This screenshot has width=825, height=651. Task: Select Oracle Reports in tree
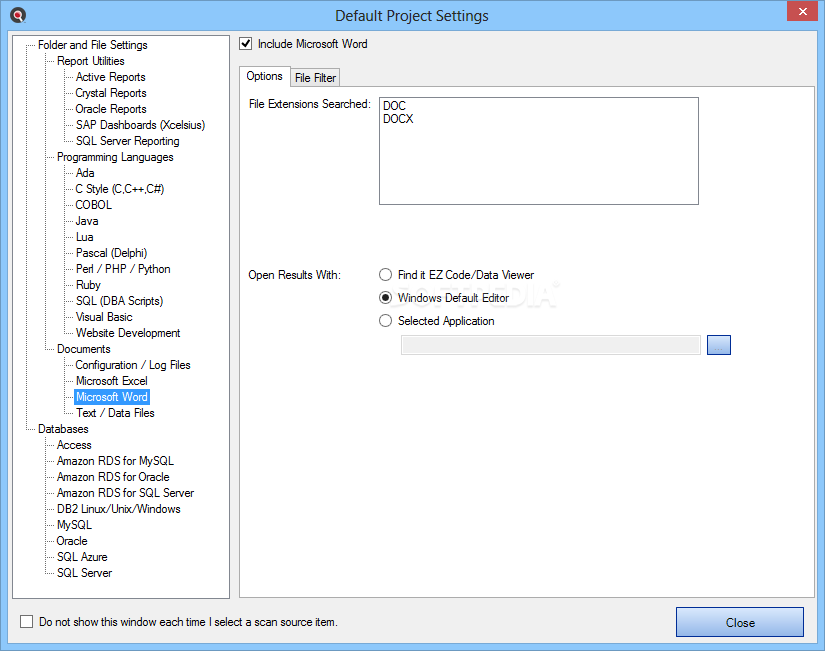click(x=111, y=109)
